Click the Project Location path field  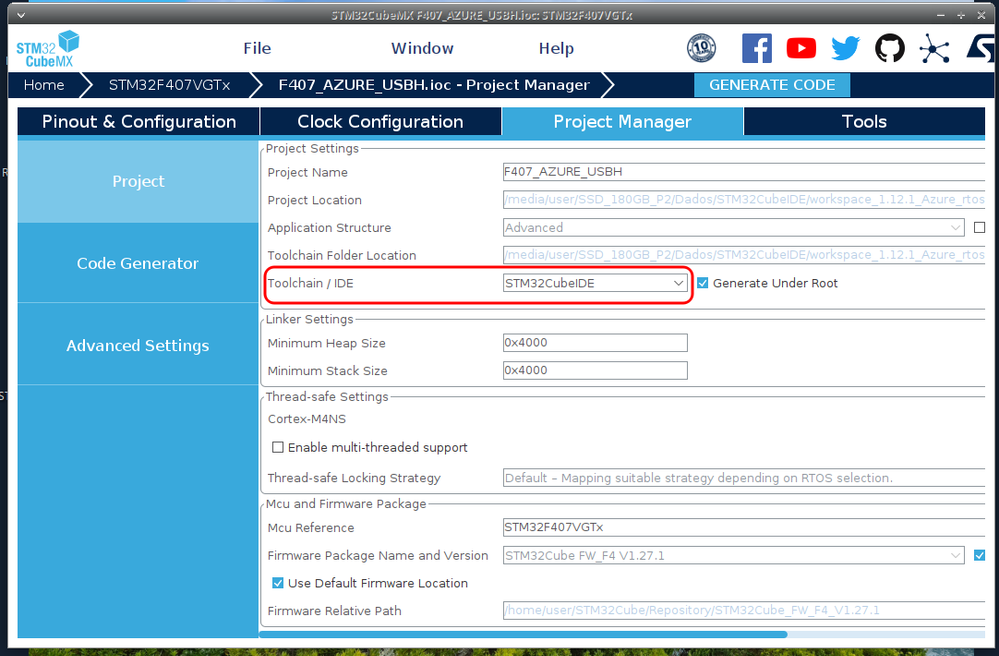click(x=744, y=199)
